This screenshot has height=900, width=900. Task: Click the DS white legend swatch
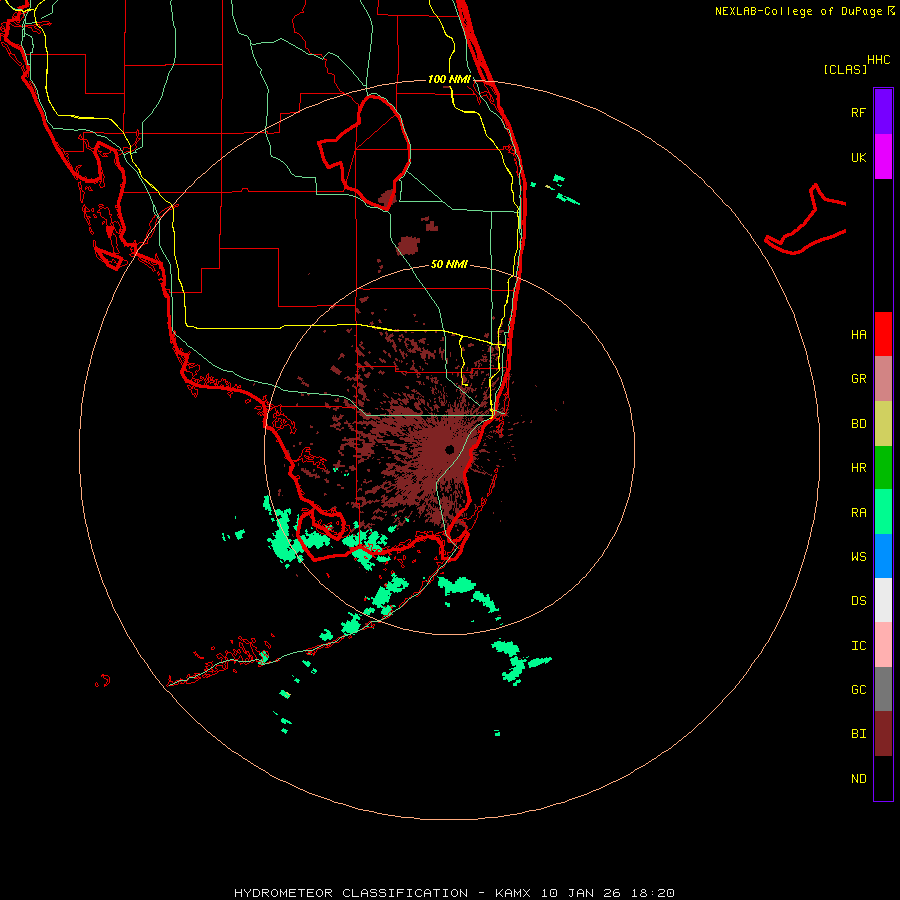click(883, 600)
